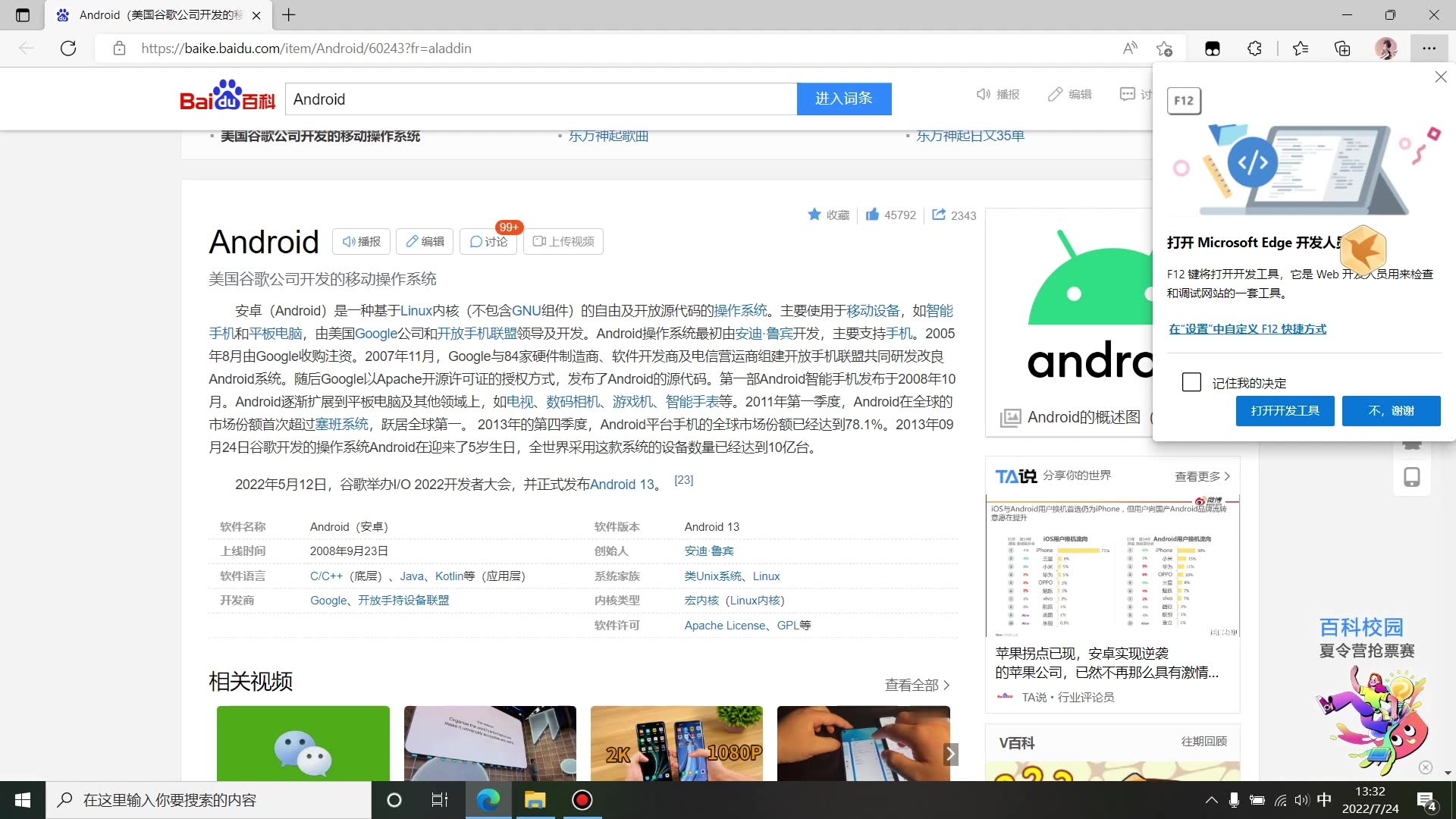Open the tab actions menu icon
This screenshot has height=819, width=1456.
[x=23, y=15]
